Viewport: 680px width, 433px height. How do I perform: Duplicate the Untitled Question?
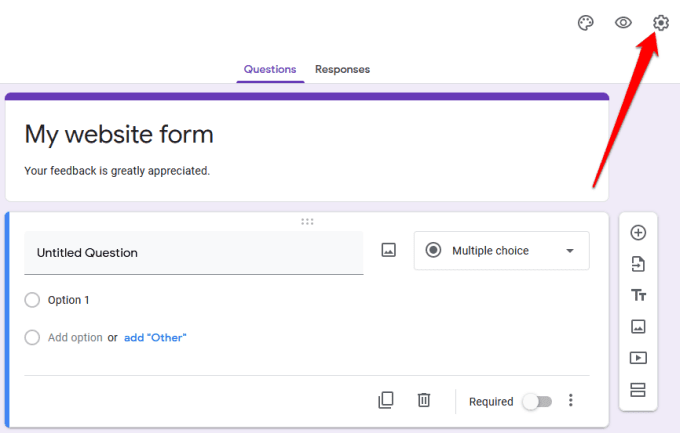tap(386, 400)
